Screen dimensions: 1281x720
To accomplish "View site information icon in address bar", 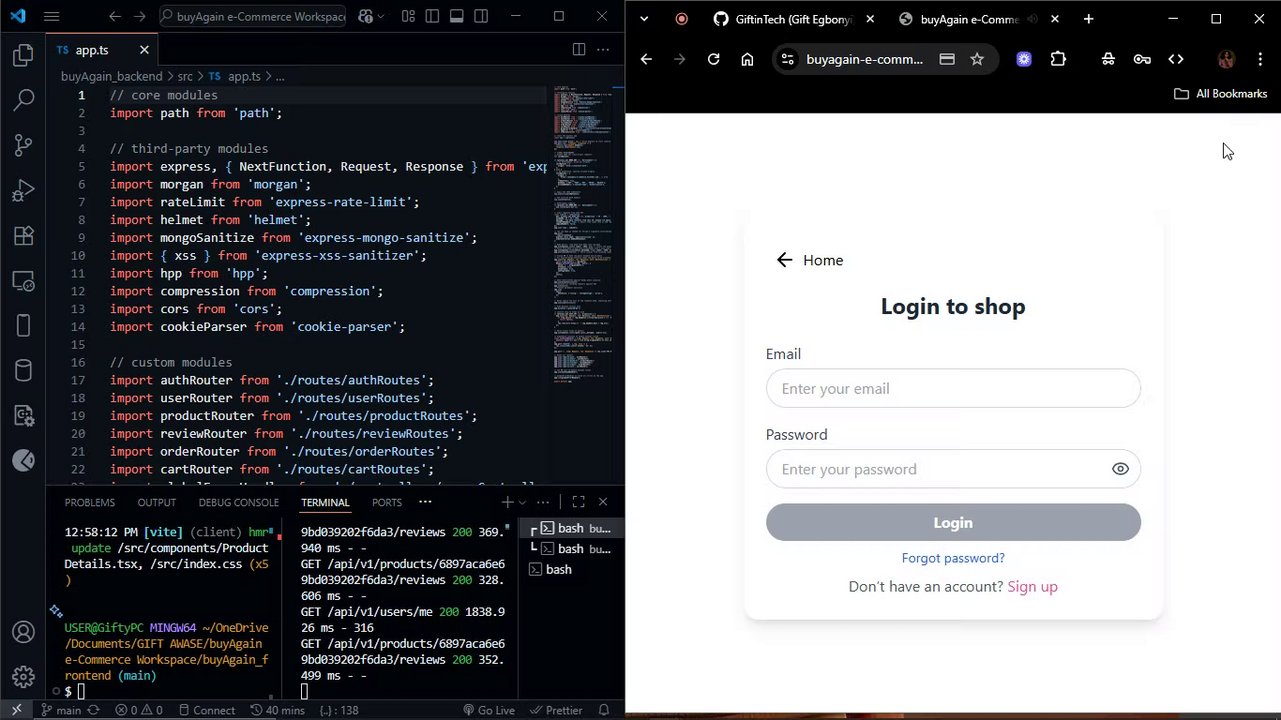I will 787,59.
